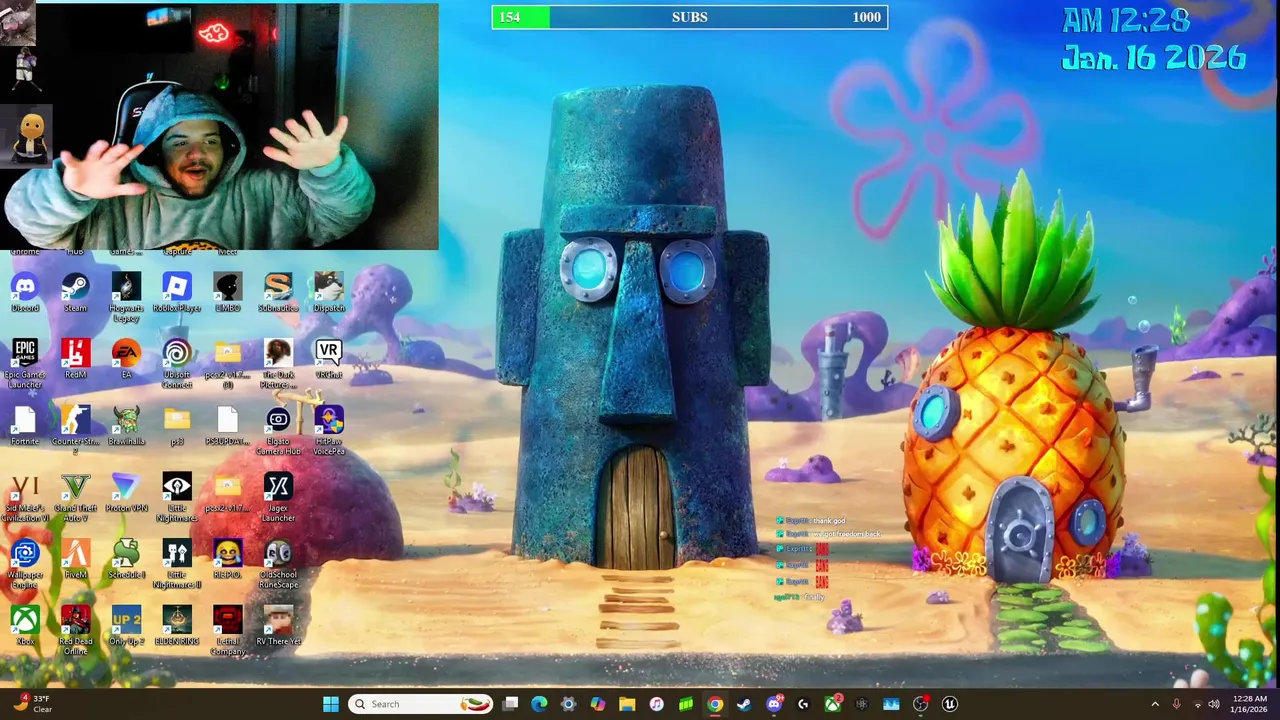Select the Counter-Strike 2 shortcut

tap(75, 430)
